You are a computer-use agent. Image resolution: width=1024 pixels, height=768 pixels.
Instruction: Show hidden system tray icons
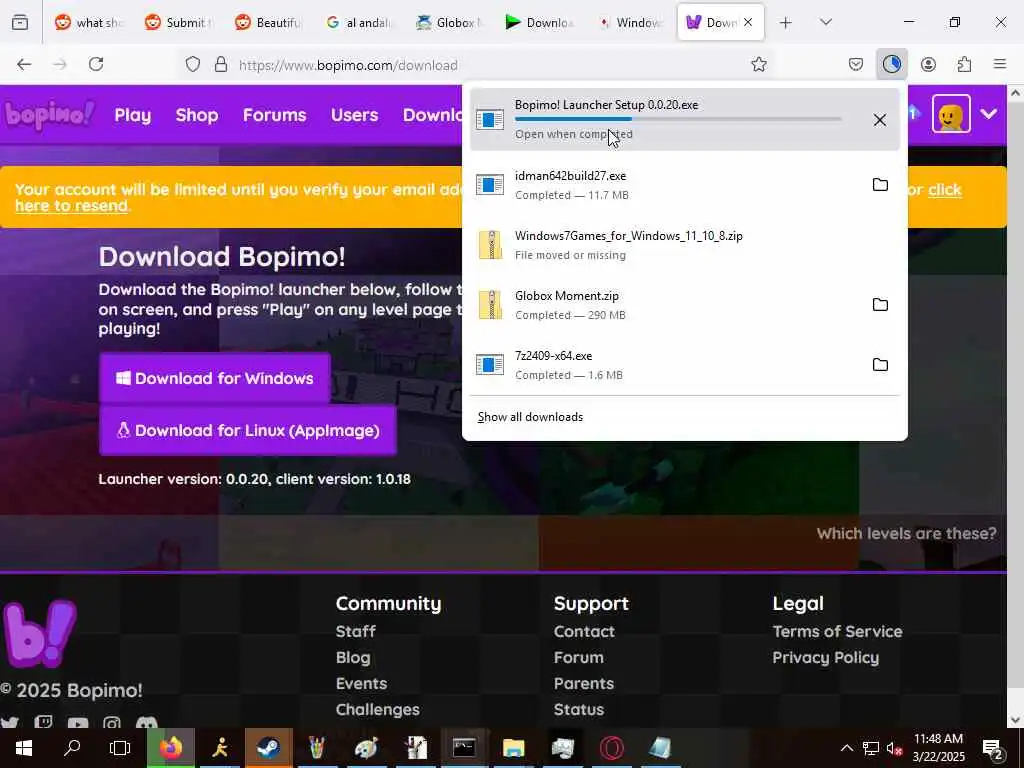[x=846, y=748]
